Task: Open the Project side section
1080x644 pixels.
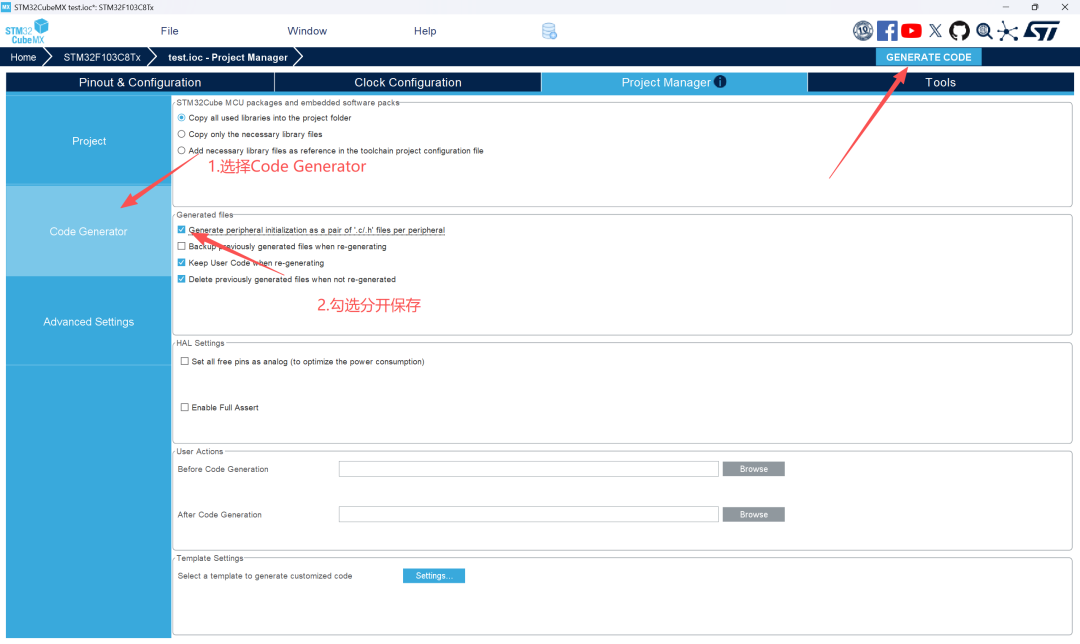Action: coord(89,141)
